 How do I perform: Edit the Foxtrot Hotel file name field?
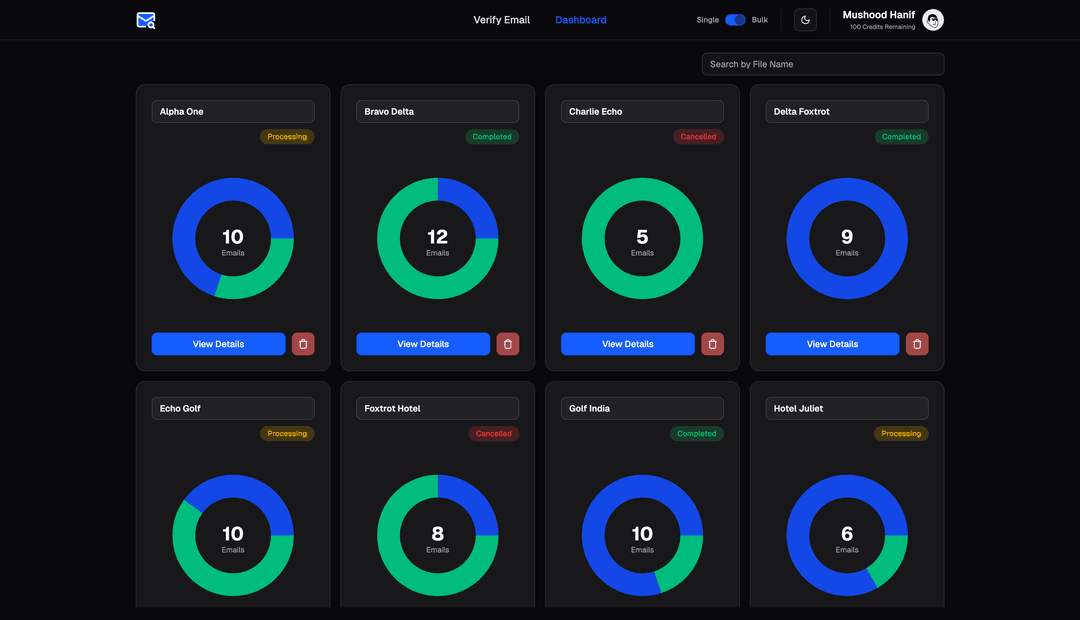click(437, 409)
